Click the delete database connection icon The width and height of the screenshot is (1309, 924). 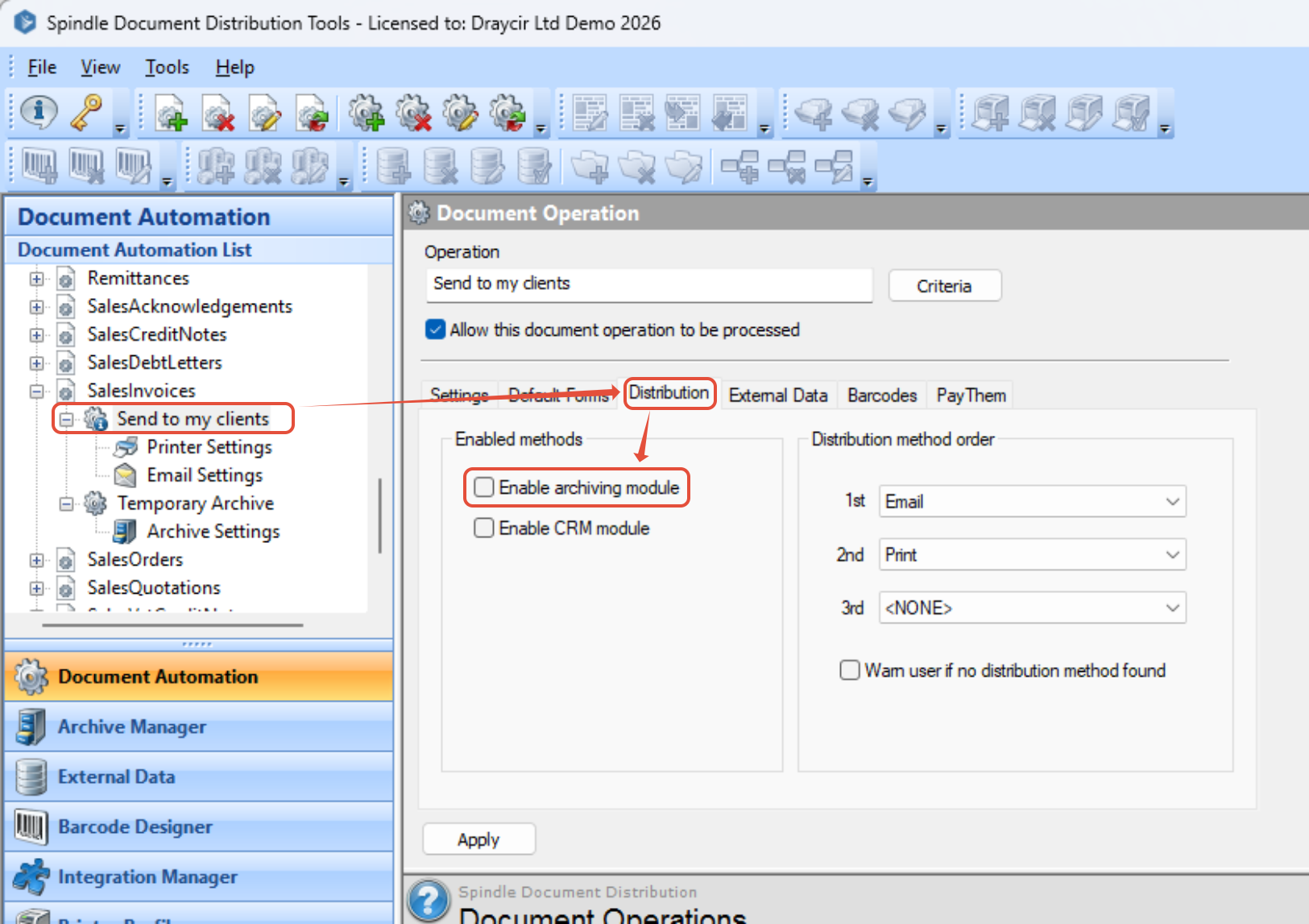coord(441,165)
